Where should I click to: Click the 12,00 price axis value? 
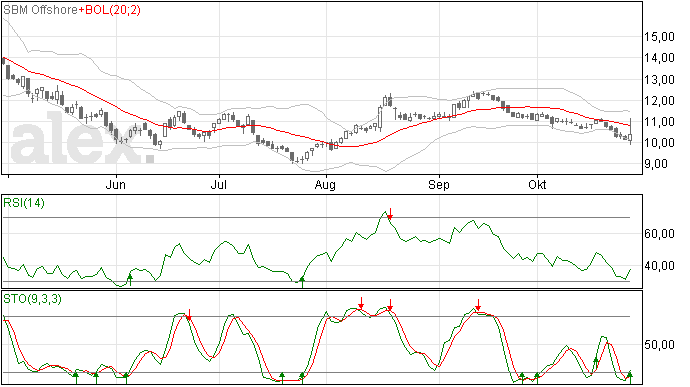(659, 101)
